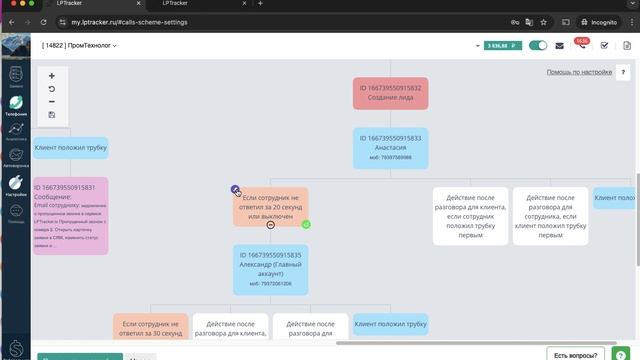640x360 pixels.
Task: Select the orange 'не ответил за 30 секунд' node
Action: point(151,327)
